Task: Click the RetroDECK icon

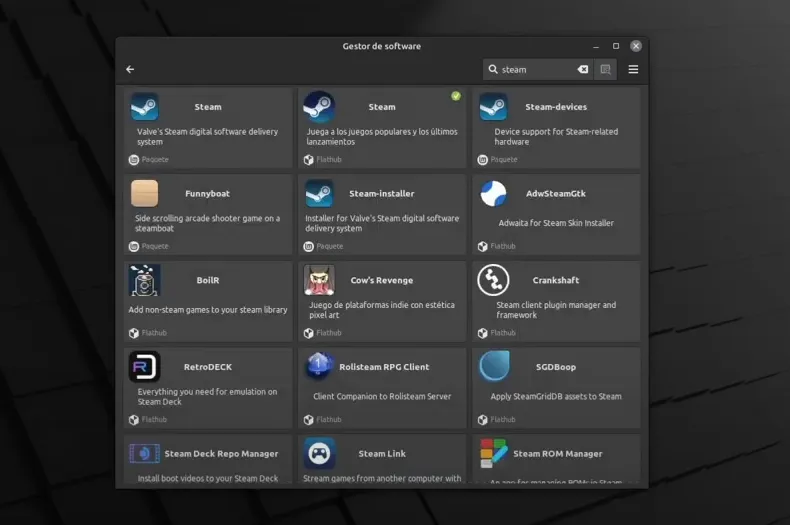Action: [x=145, y=367]
